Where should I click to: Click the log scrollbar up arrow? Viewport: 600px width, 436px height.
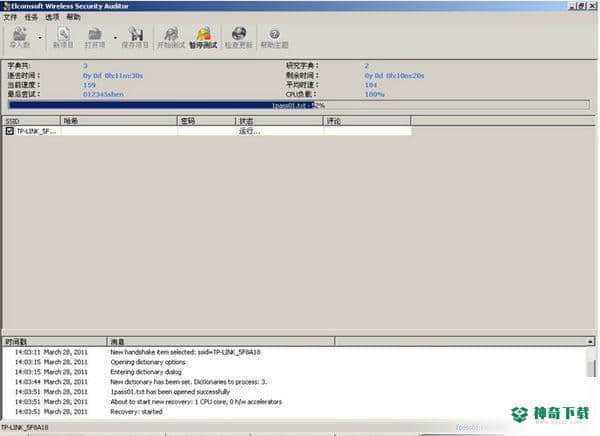pos(591,341)
